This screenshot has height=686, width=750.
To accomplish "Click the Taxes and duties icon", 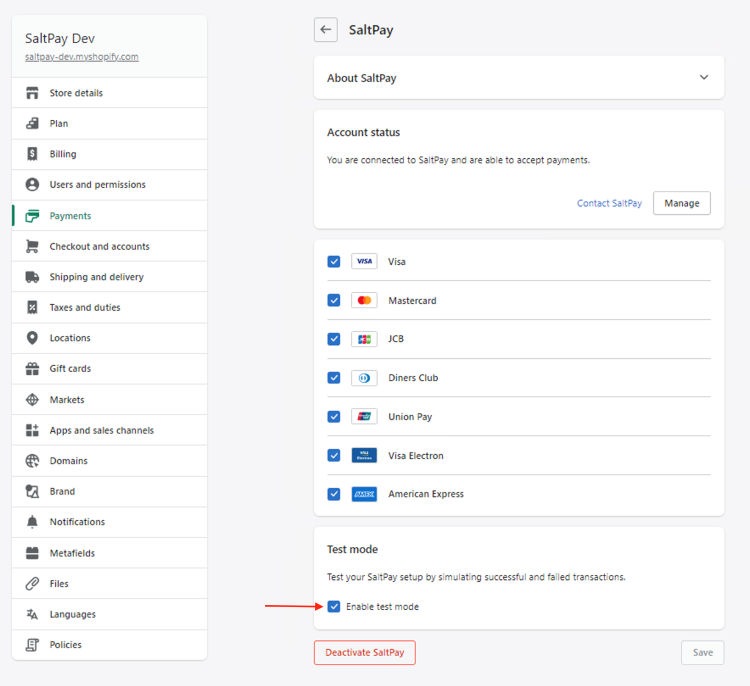I will (x=32, y=308).
